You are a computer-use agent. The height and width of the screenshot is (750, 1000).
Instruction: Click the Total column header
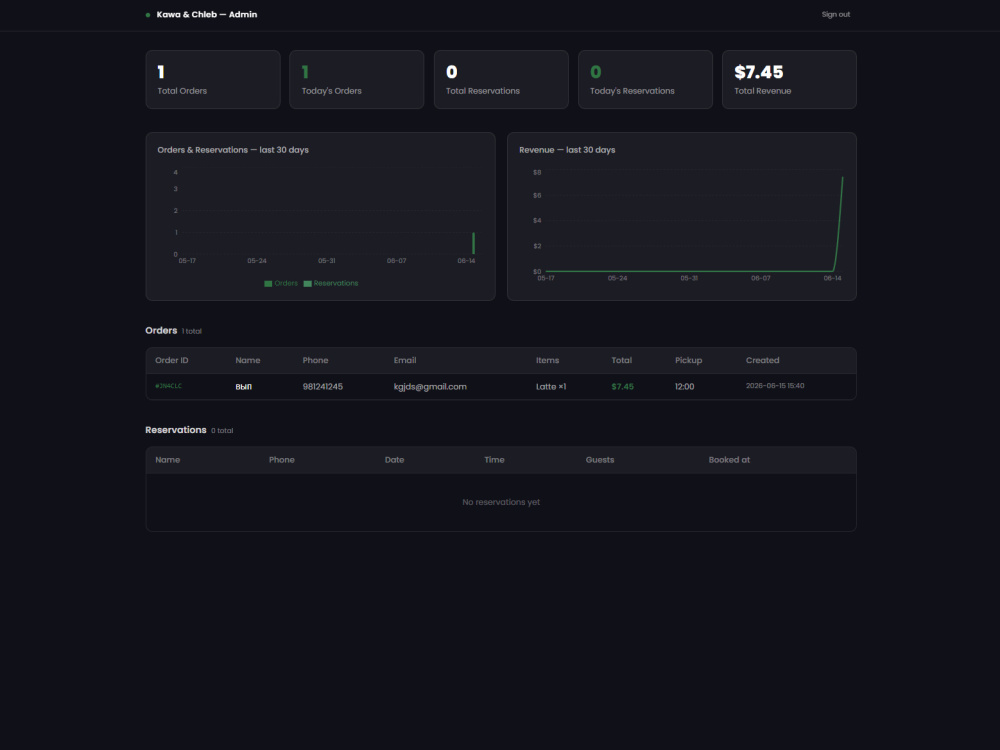(x=621, y=360)
